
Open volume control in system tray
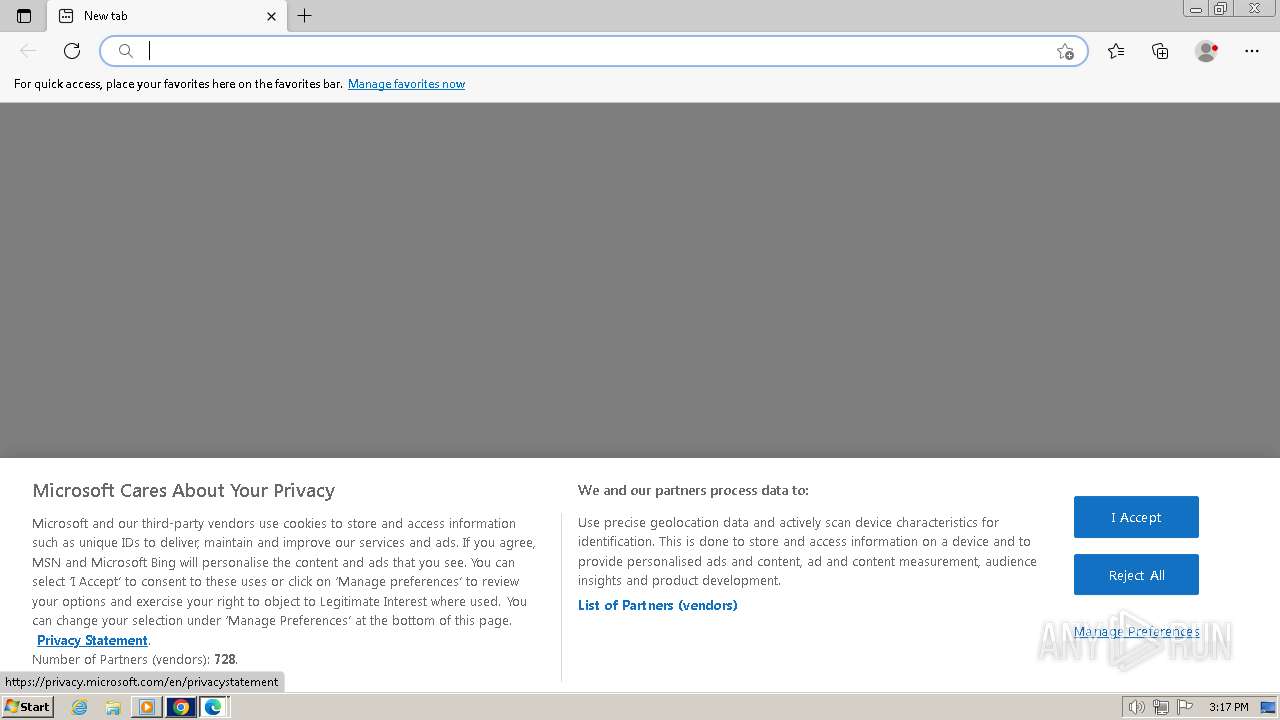(x=1136, y=707)
